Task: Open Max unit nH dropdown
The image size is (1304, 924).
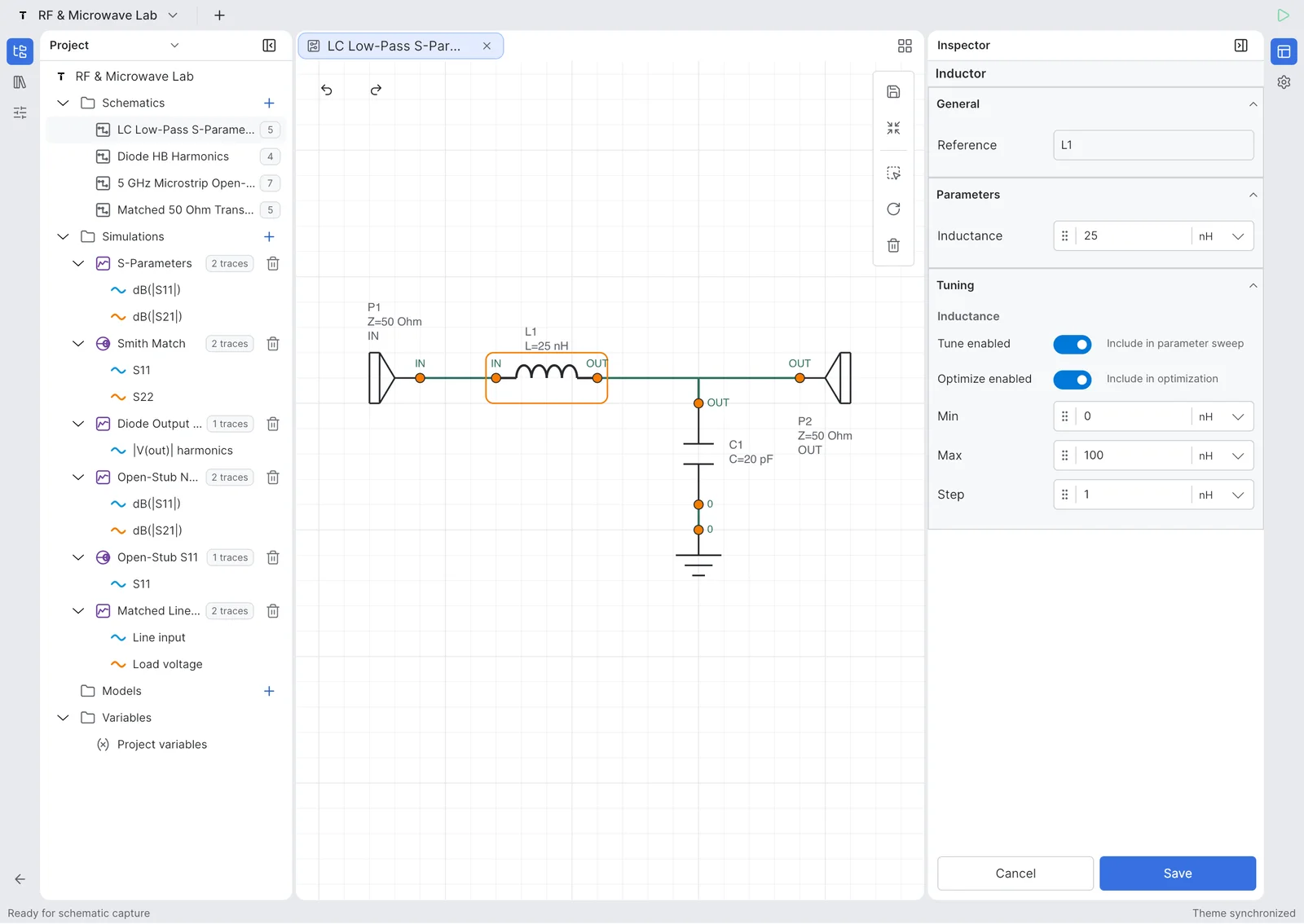Action: point(1222,455)
